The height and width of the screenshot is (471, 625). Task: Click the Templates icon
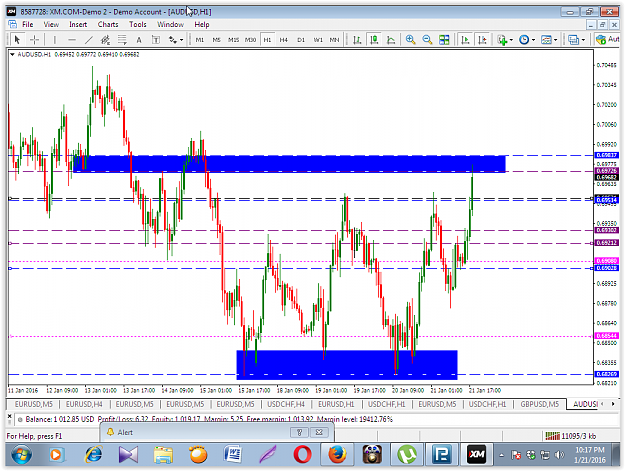point(546,39)
